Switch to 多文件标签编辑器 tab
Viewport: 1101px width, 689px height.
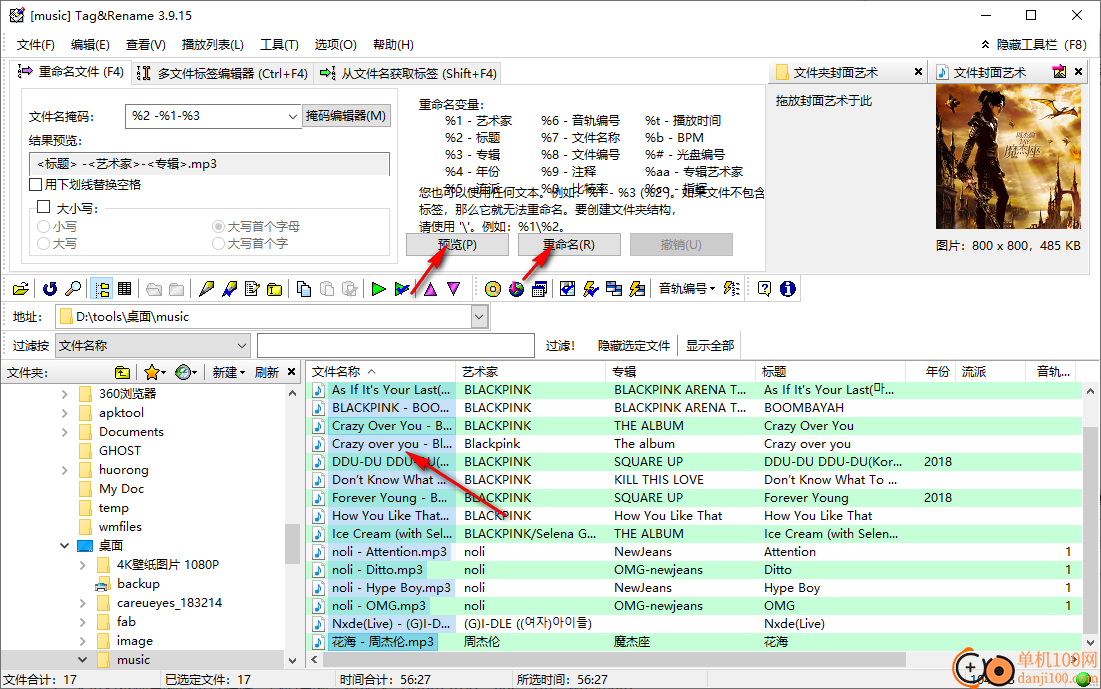click(222, 73)
